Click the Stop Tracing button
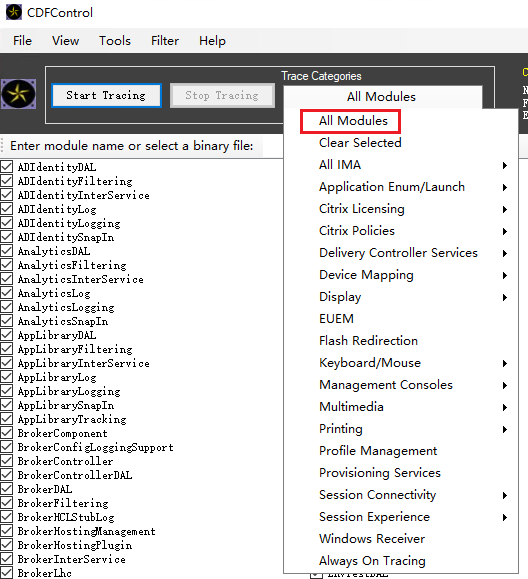The height and width of the screenshot is (579, 528). click(222, 95)
